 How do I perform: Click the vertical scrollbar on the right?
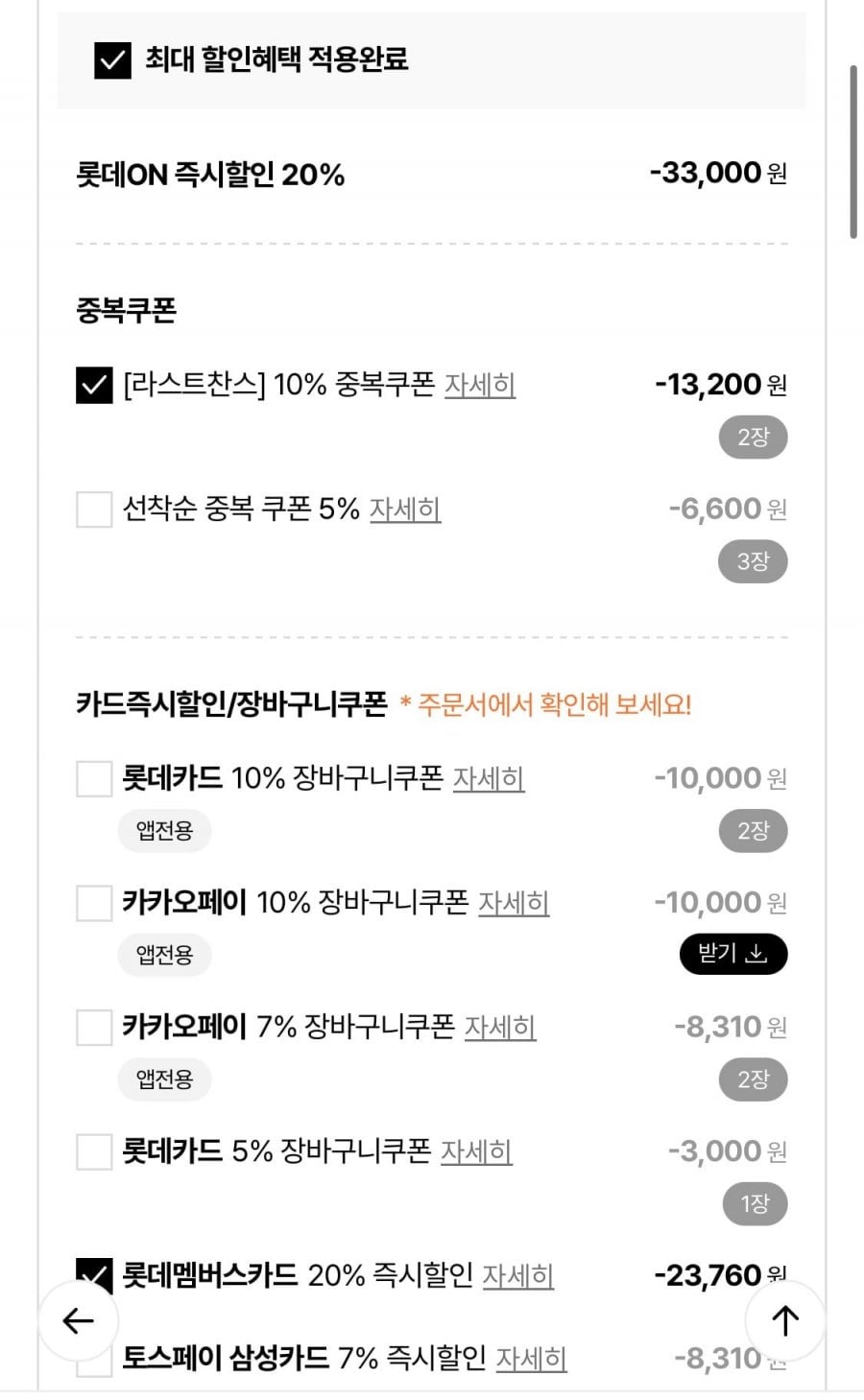[852, 152]
